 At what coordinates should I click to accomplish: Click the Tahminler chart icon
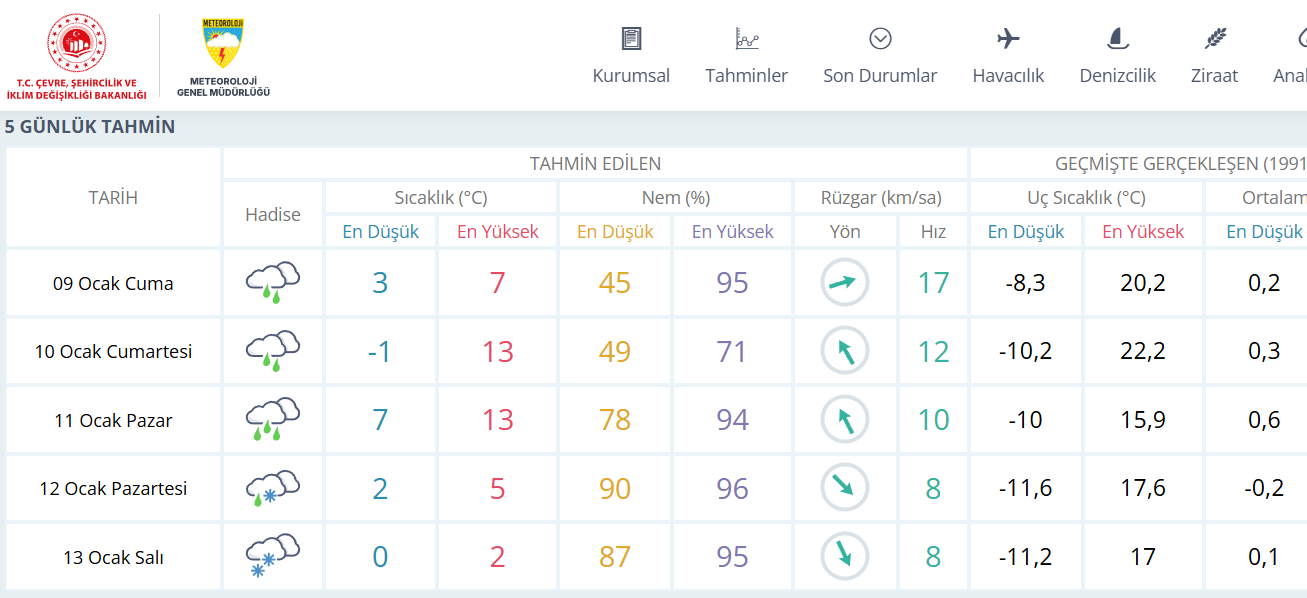(747, 39)
